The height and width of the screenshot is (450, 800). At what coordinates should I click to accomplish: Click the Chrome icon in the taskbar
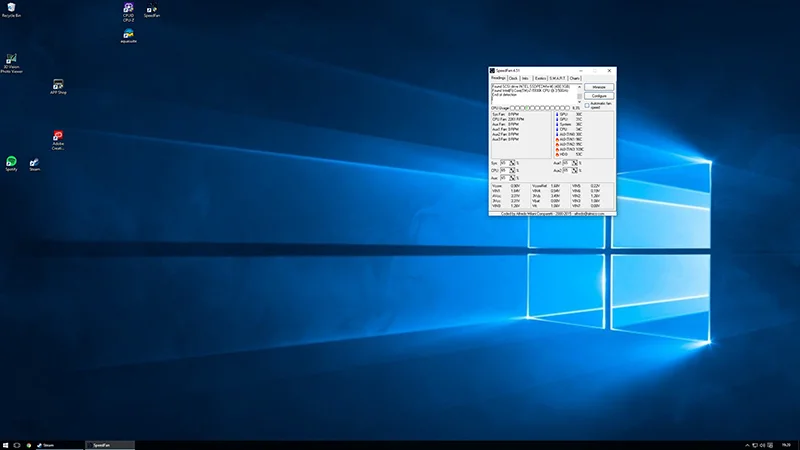tap(29, 445)
